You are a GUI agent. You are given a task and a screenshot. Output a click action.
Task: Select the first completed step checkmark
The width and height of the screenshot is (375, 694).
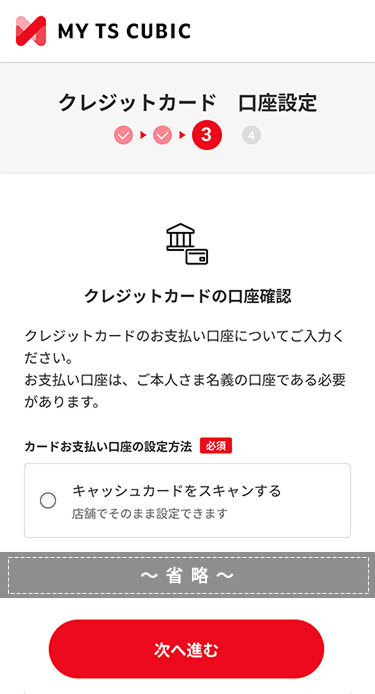point(124,135)
